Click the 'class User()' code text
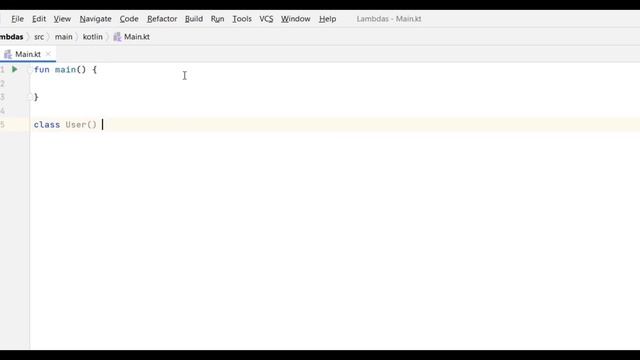The image size is (640, 360). point(65,124)
